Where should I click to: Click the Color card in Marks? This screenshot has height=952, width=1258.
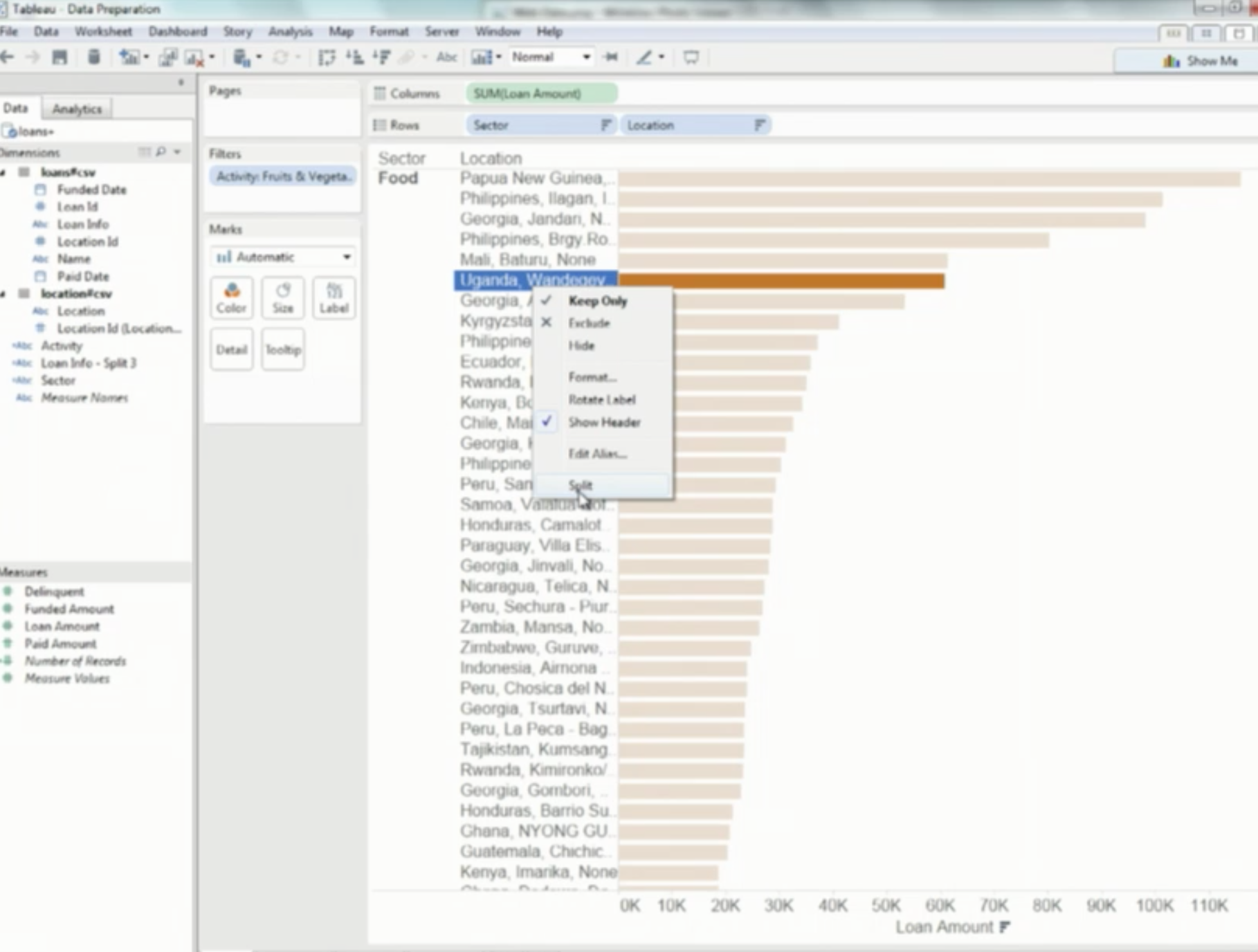point(231,298)
